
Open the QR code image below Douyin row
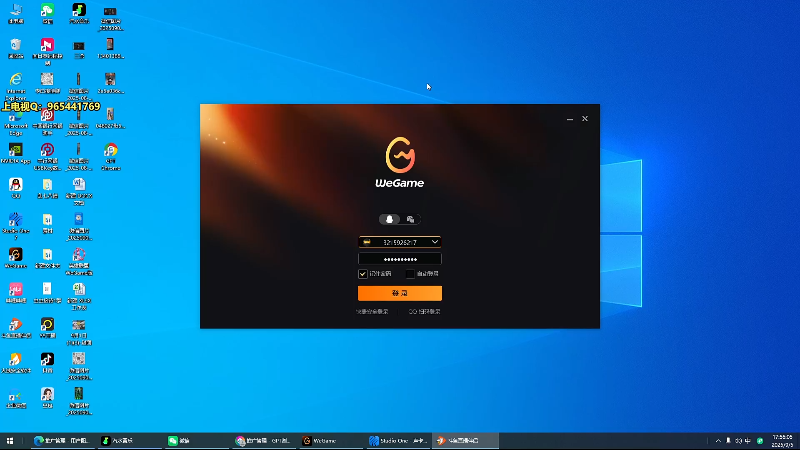(x=79, y=366)
